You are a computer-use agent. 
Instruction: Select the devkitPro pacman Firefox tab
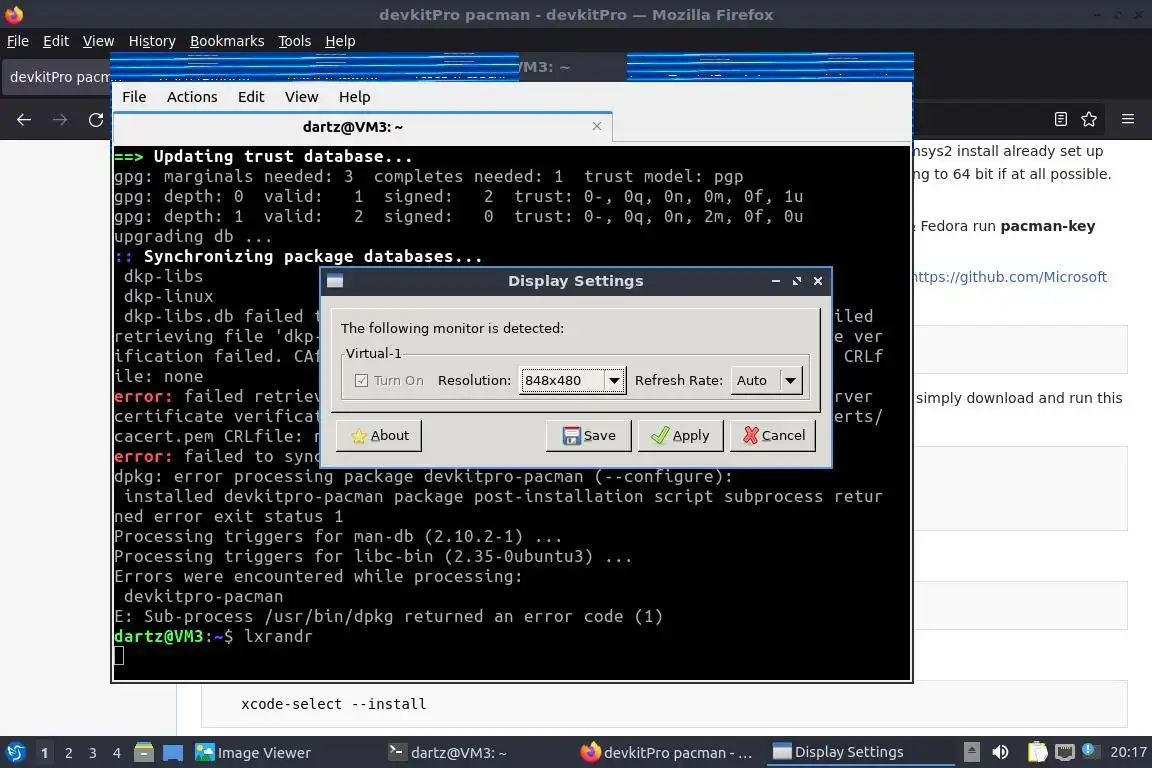pyautogui.click(x=59, y=77)
